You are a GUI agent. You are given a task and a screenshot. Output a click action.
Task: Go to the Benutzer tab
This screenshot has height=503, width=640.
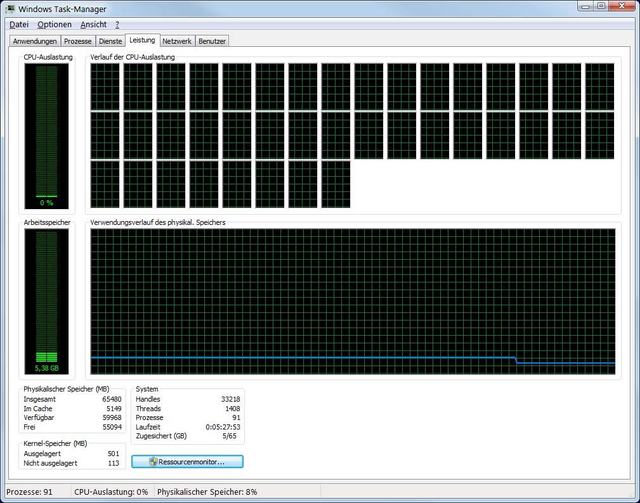[x=212, y=42]
